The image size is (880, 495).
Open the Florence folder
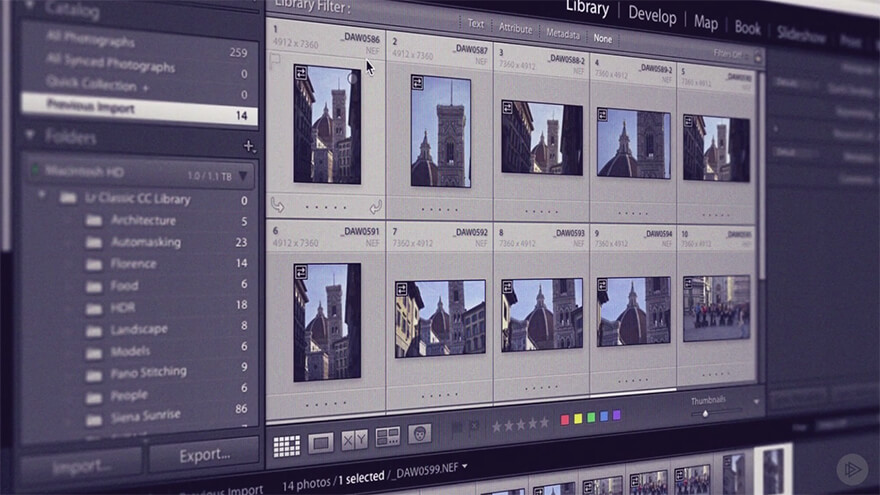(134, 263)
